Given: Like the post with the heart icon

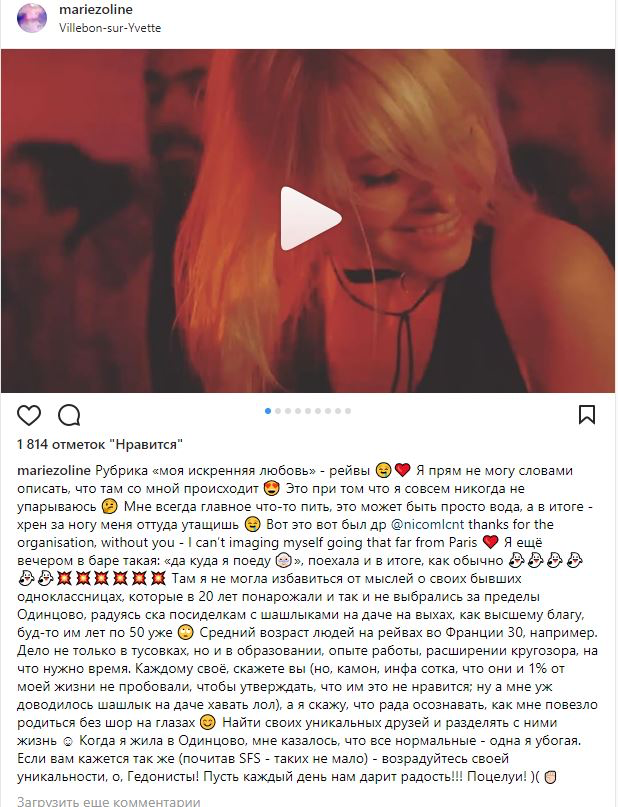Looking at the screenshot, I should (29, 415).
